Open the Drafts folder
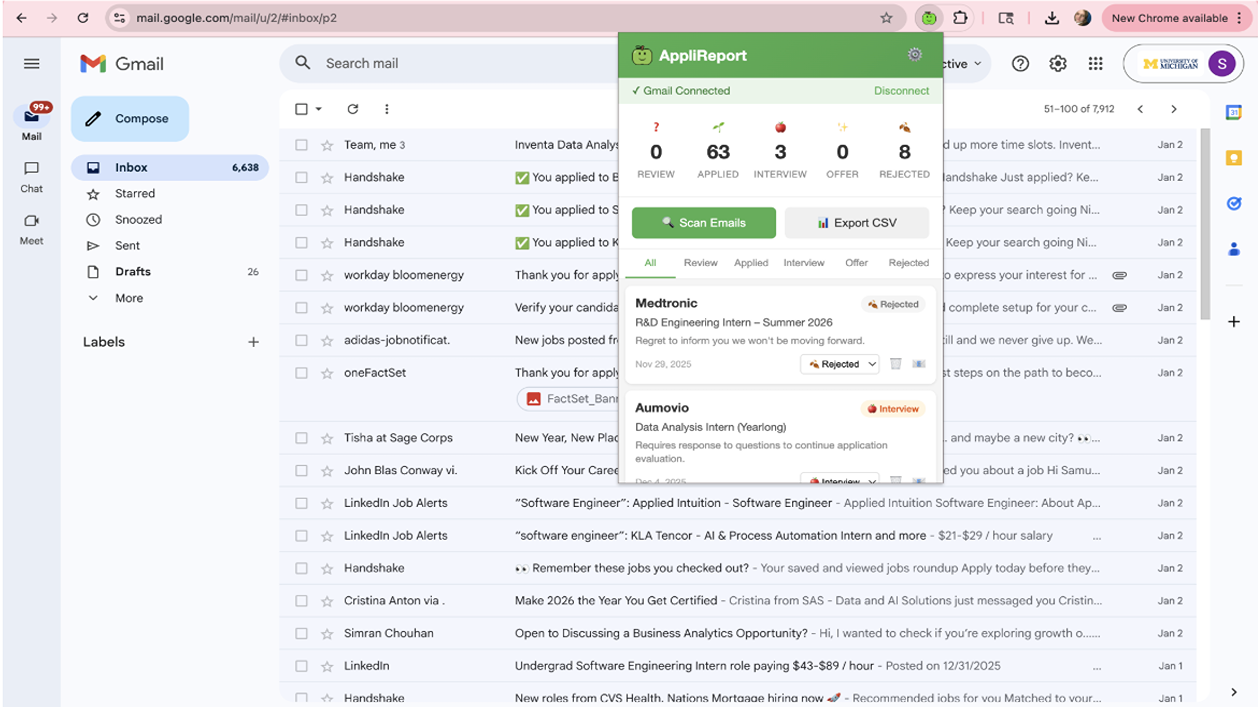The width and height of the screenshot is (1259, 707). tap(170, 272)
